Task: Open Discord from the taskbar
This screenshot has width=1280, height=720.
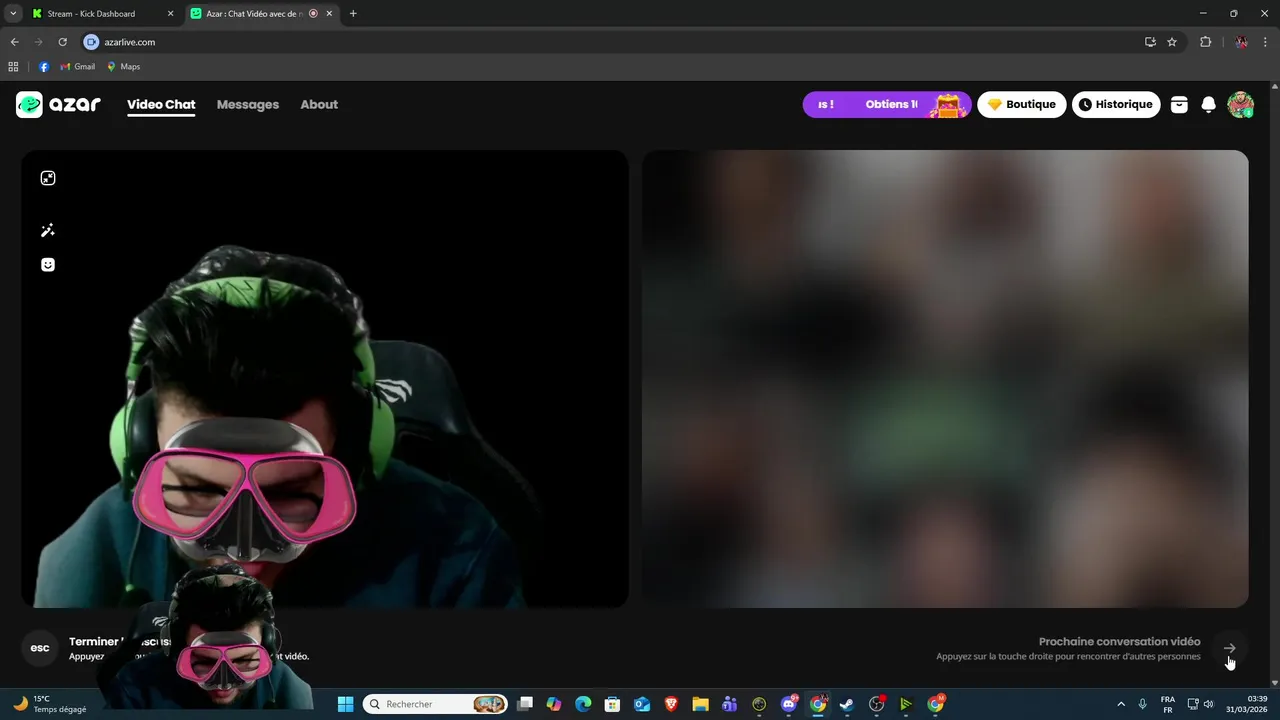Action: (789, 704)
